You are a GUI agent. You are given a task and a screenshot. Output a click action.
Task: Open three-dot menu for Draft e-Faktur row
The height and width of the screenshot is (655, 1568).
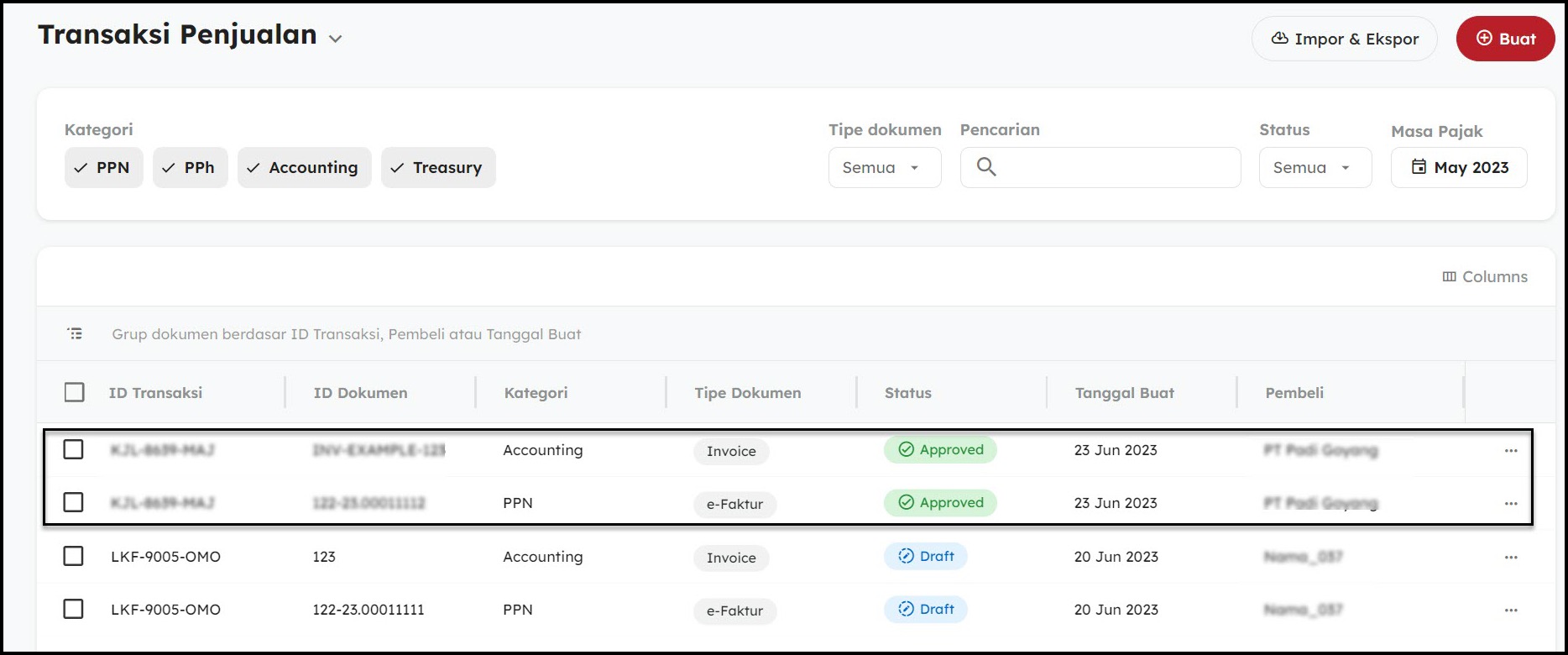click(x=1510, y=610)
